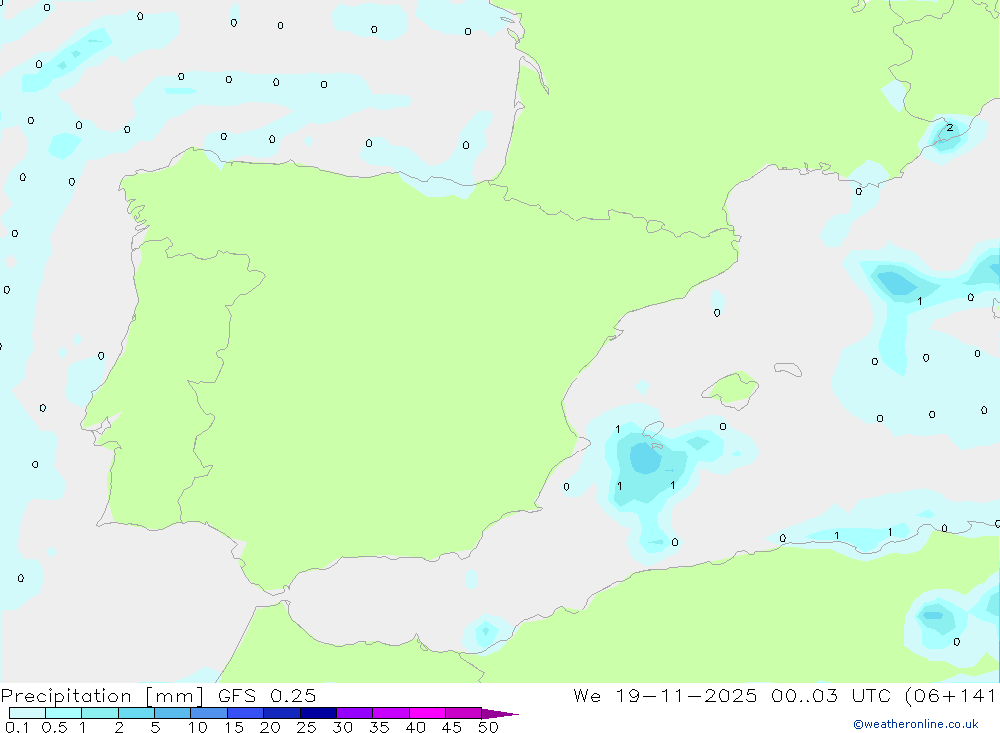The image size is (1000, 733).
Task: Open the weatheronline.co.uk credit link
Action: [x=916, y=724]
